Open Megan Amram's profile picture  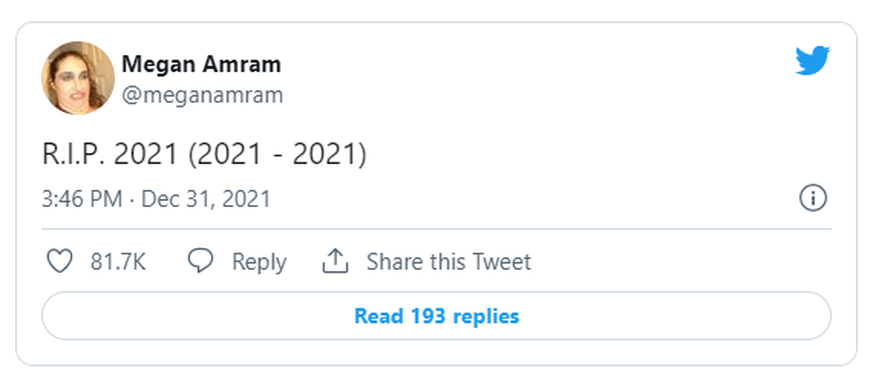pos(78,78)
